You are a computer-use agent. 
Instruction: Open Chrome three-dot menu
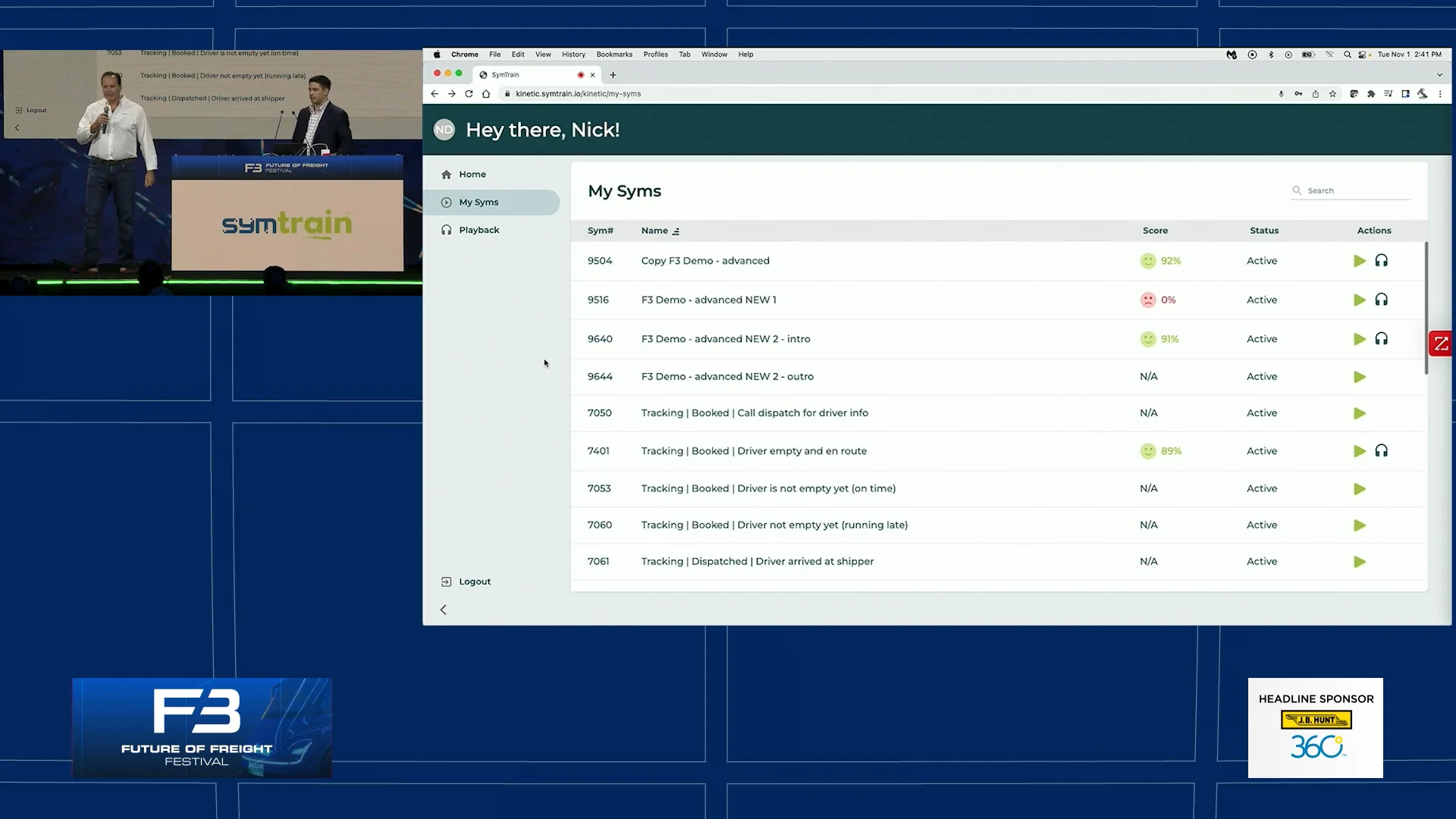point(1440,94)
